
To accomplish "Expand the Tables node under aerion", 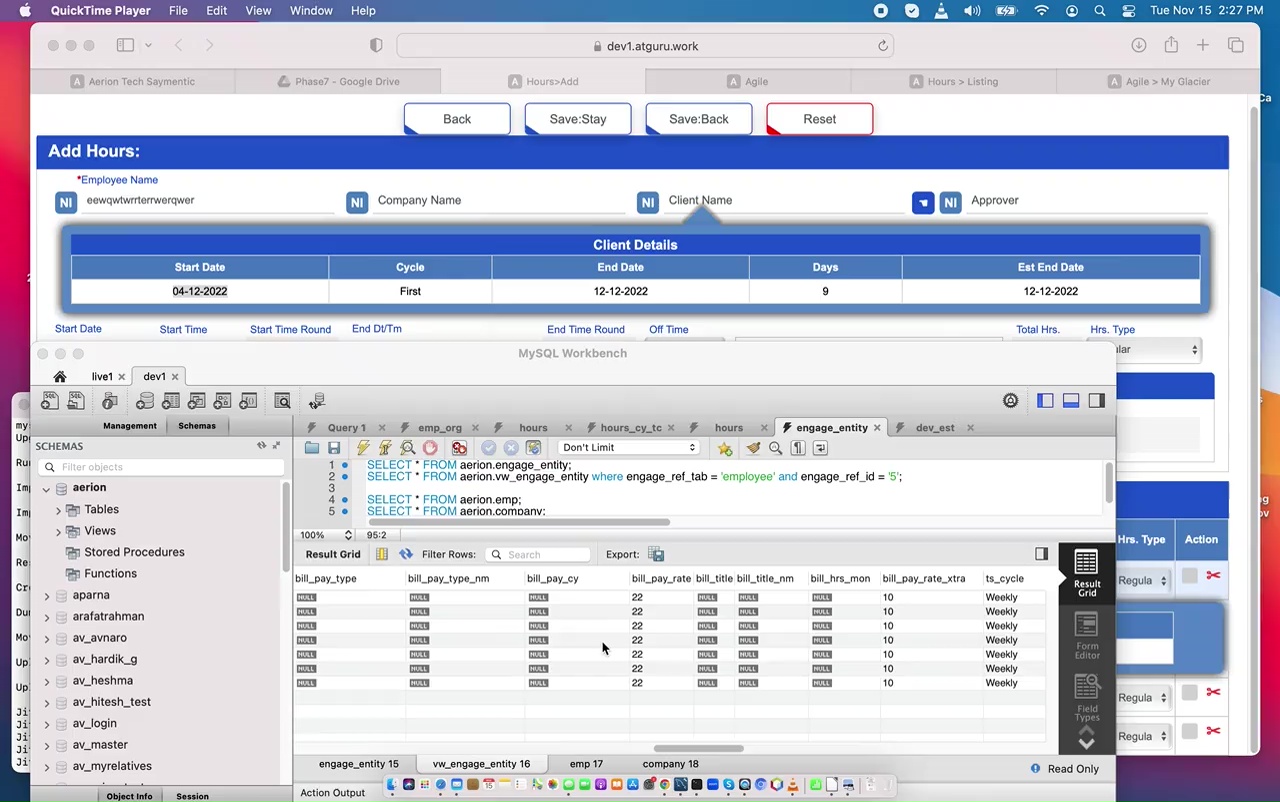I will pos(59,510).
